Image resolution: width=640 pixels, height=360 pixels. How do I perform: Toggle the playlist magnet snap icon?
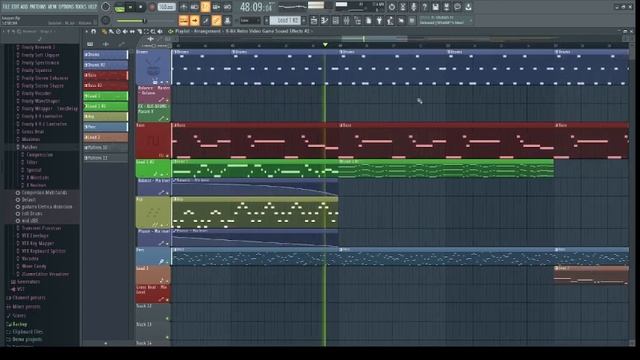pos(94,31)
